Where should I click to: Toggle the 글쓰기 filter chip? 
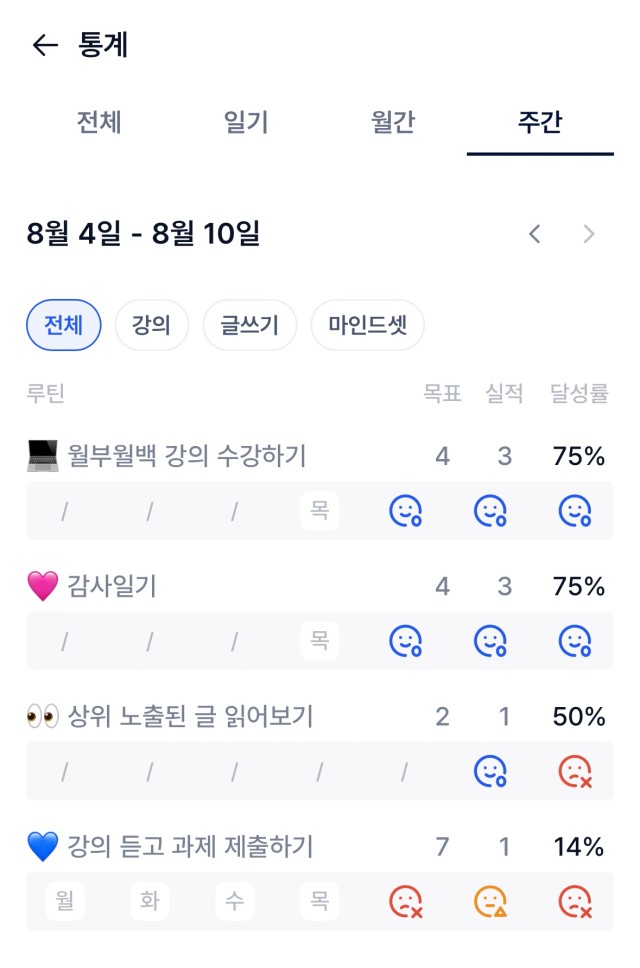pos(250,325)
